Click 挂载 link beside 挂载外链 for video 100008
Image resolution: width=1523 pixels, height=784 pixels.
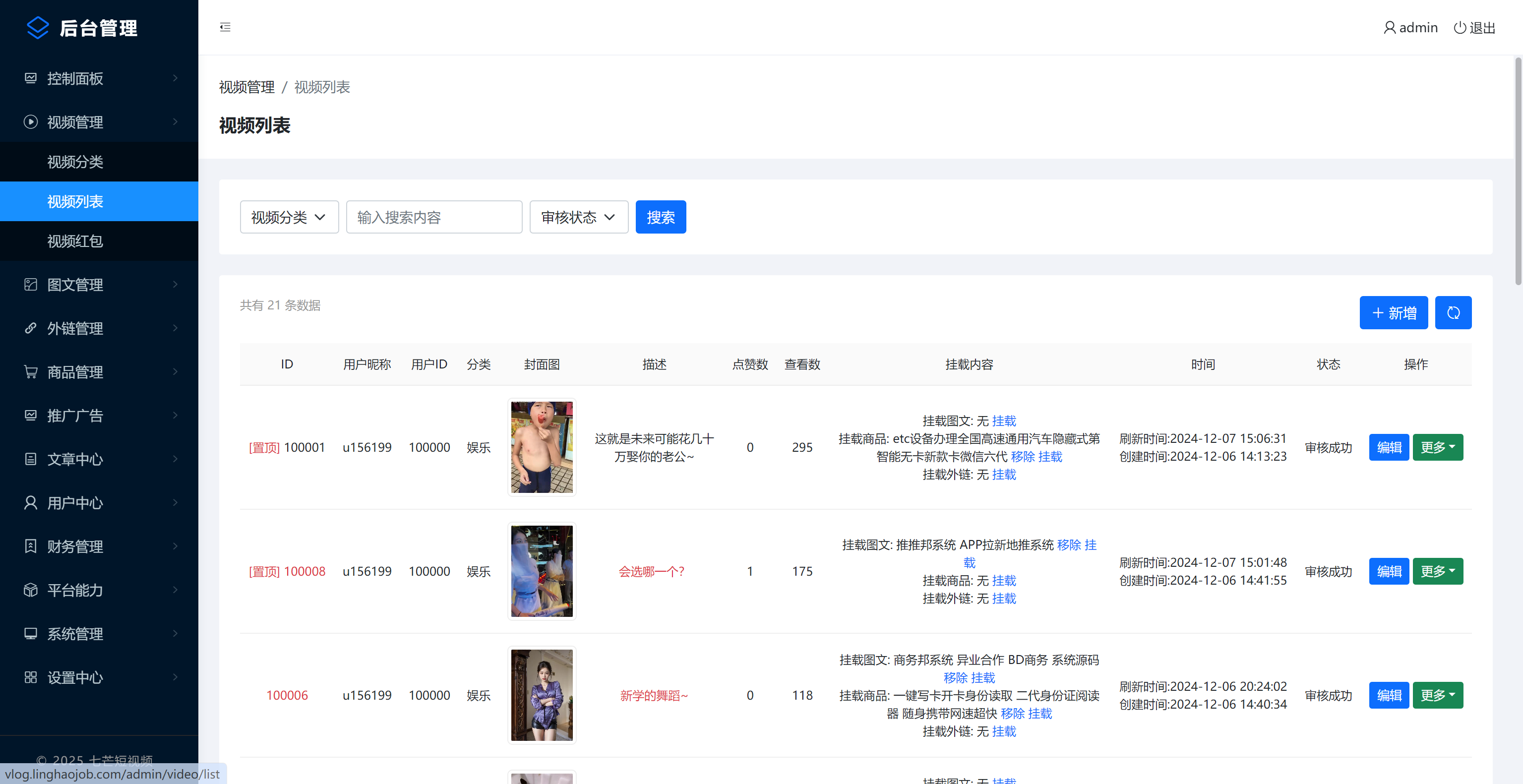1004,599
